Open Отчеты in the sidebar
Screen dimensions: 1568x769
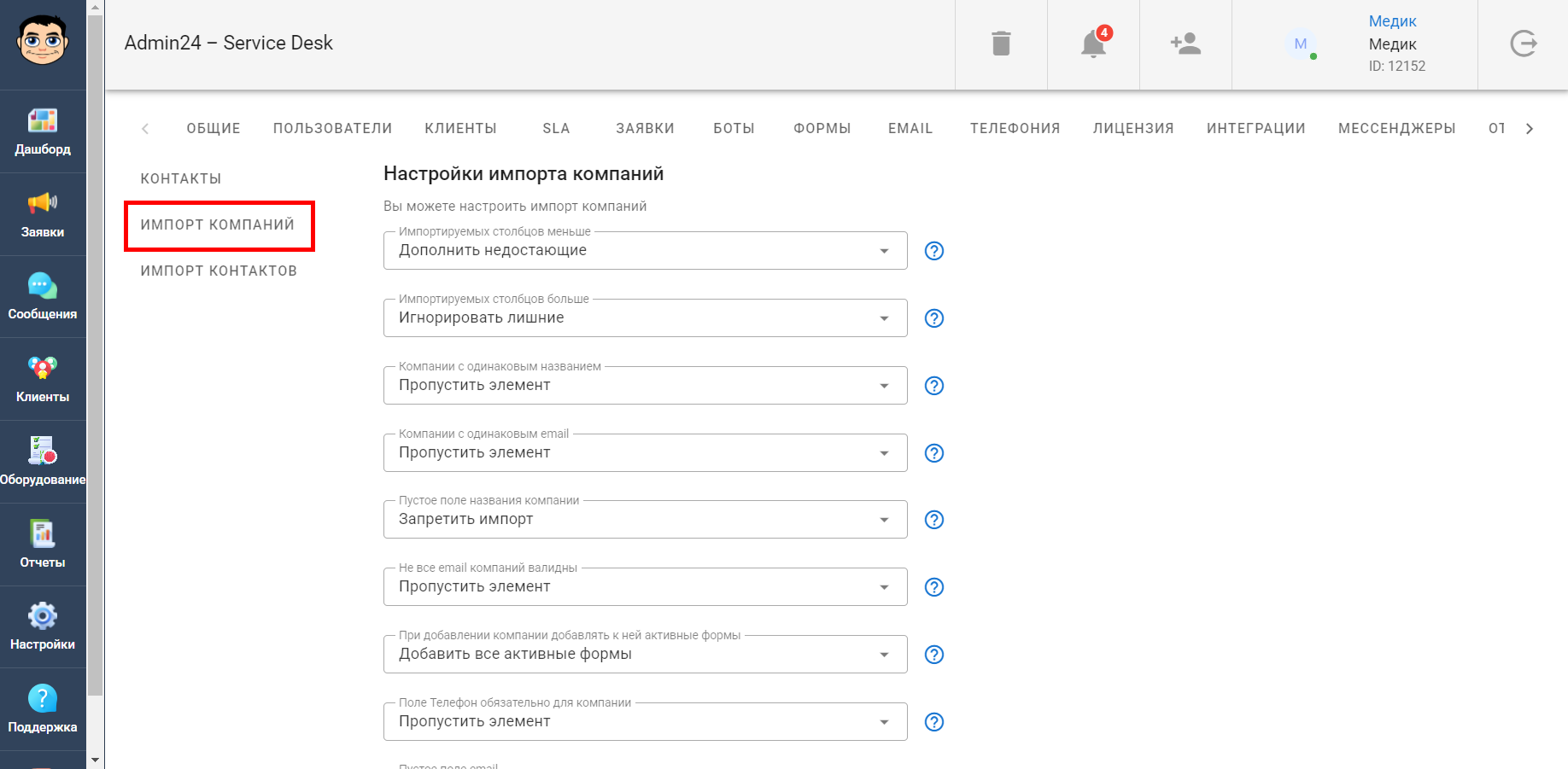point(43,545)
